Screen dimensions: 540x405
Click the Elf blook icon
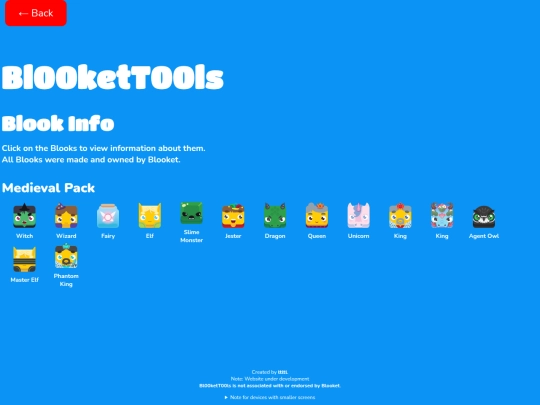(149, 216)
